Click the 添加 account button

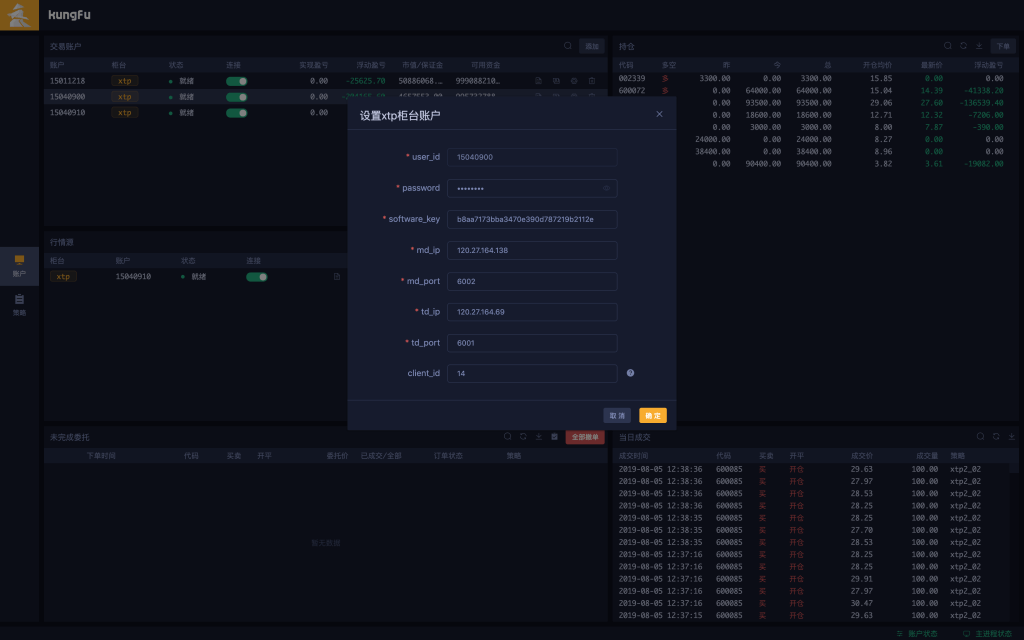point(592,46)
